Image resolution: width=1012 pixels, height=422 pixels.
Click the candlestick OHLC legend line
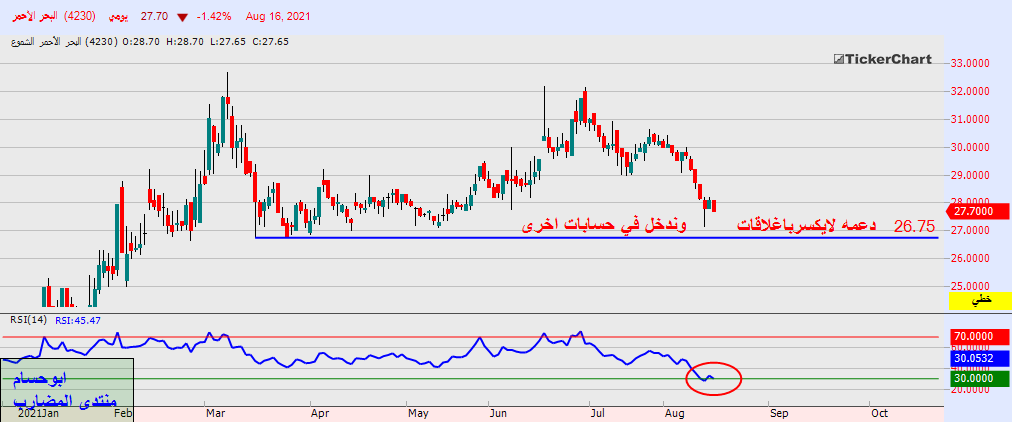tap(150, 42)
